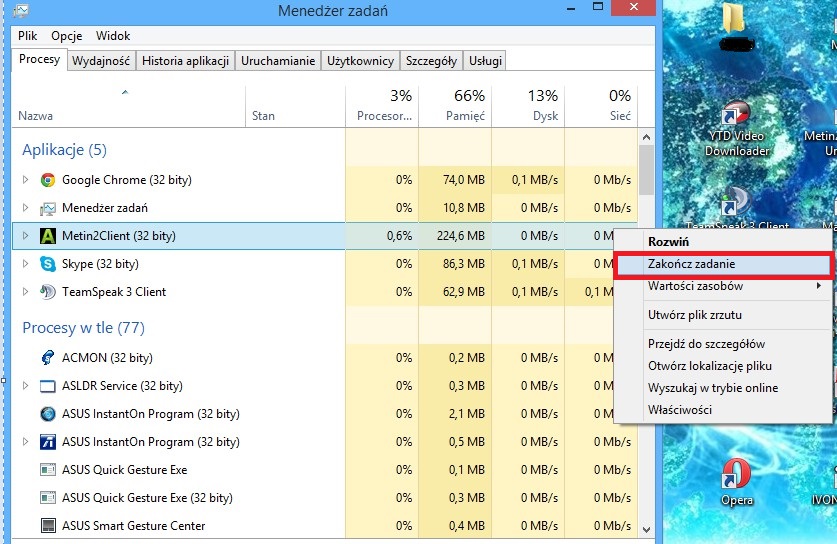This screenshot has height=544, width=837.
Task: Click the scrollbar down arrow
Action: pyautogui.click(x=646, y=530)
